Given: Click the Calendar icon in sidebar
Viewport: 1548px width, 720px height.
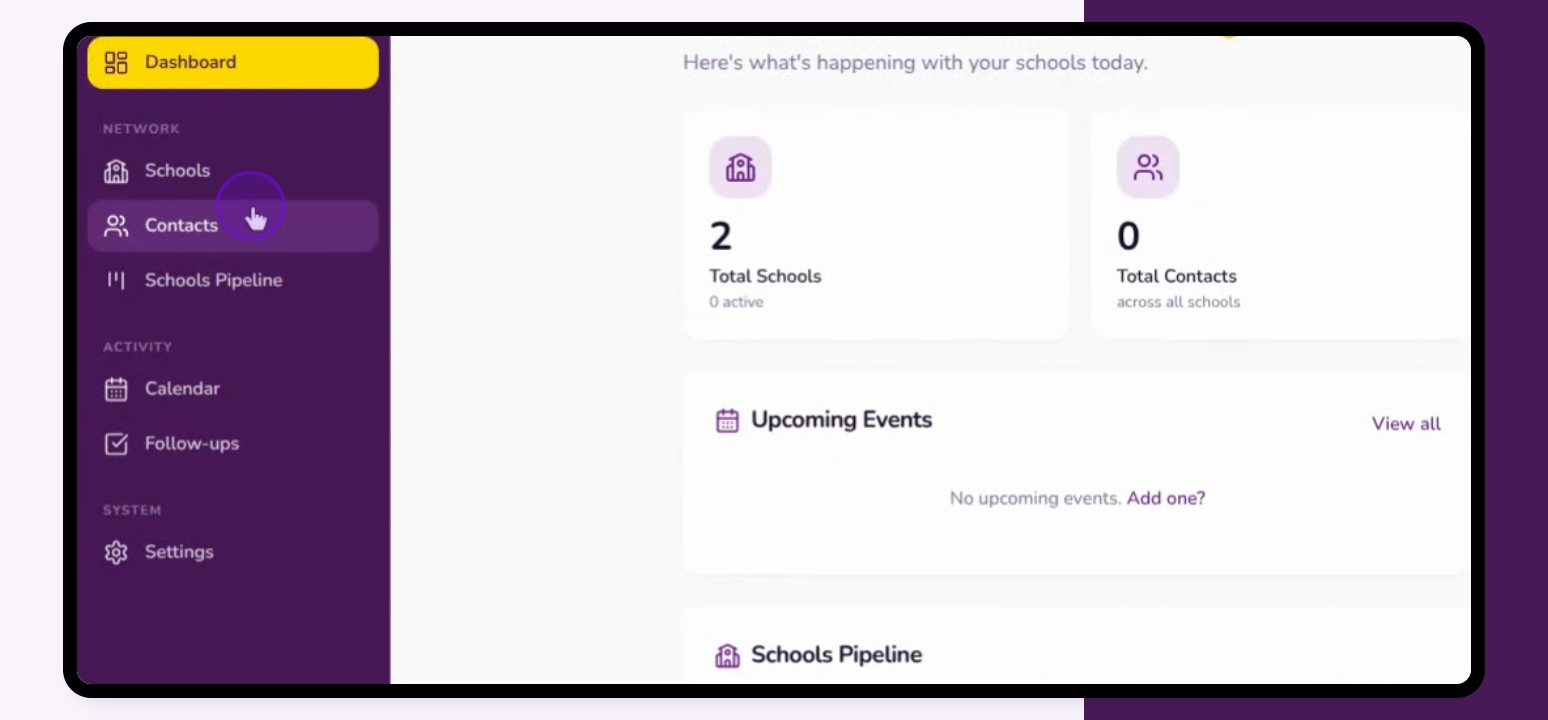Looking at the screenshot, I should [x=117, y=389].
